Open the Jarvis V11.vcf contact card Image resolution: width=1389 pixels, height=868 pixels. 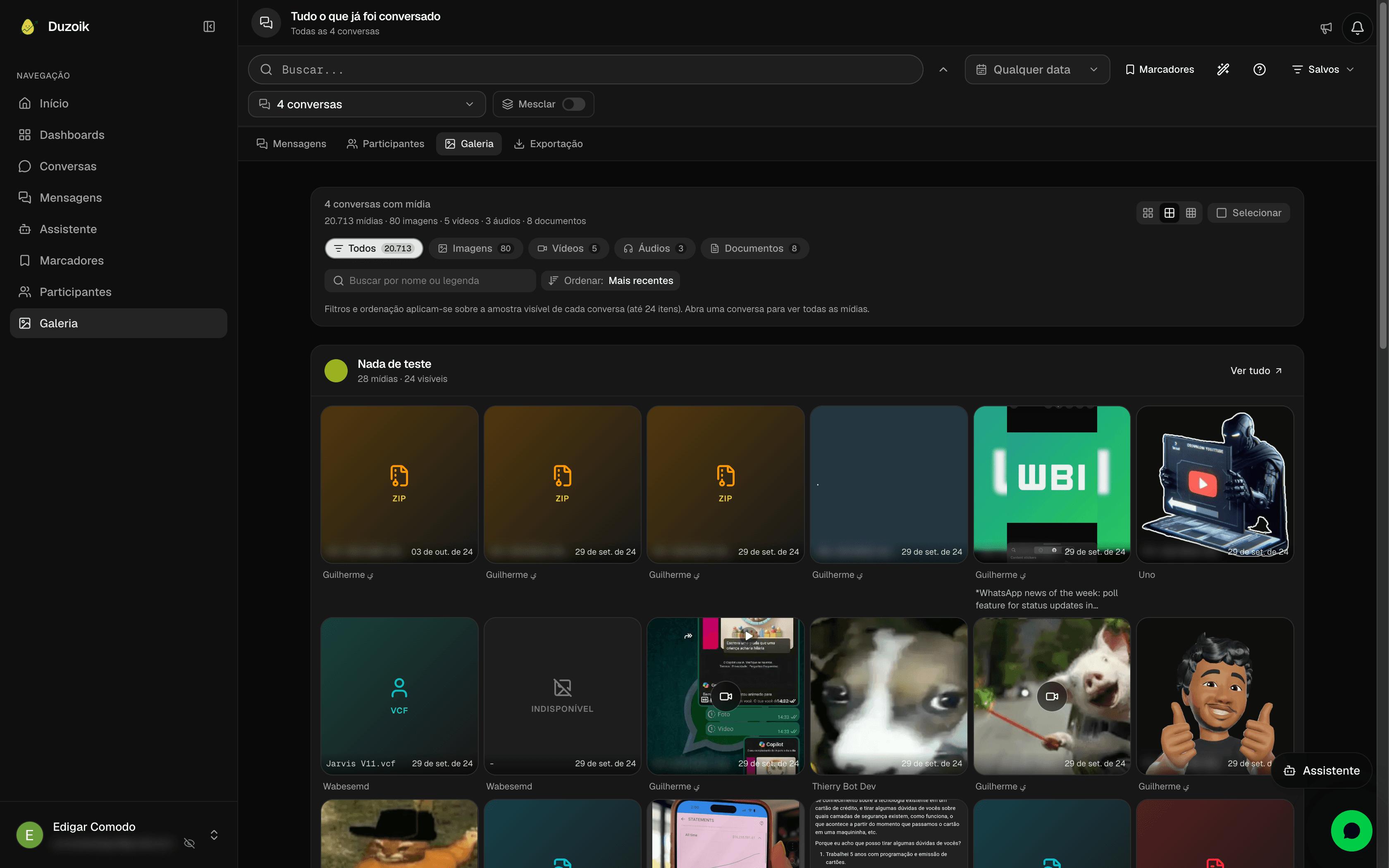[x=399, y=696]
